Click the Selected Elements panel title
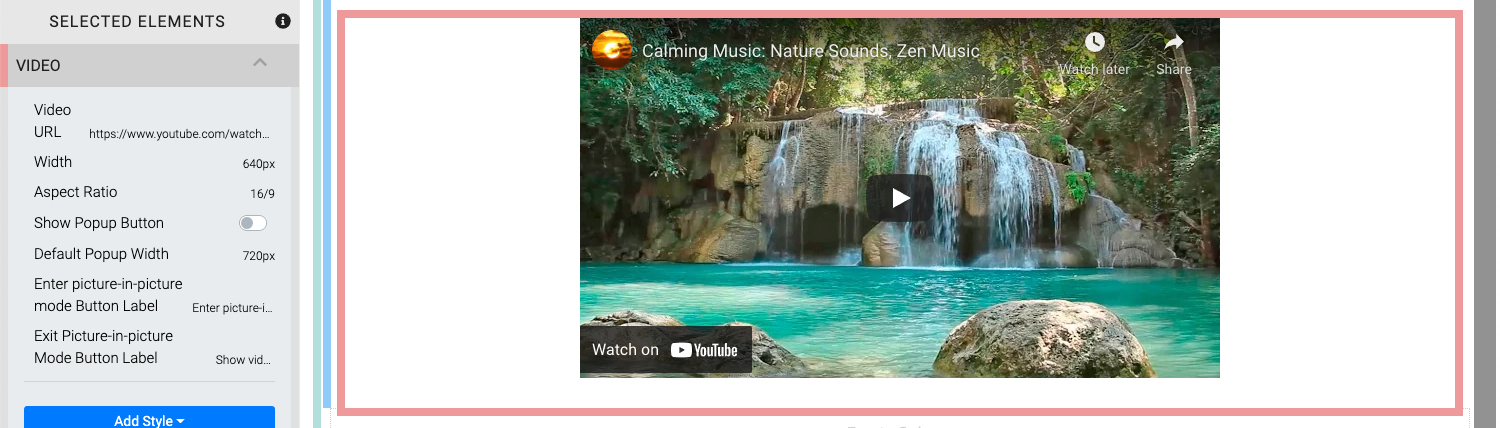 (x=137, y=21)
